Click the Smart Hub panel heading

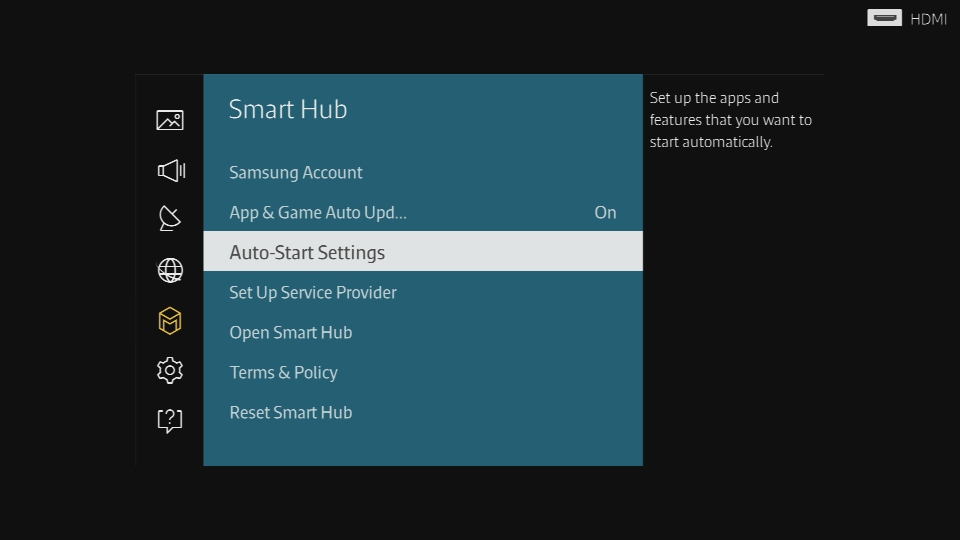point(288,109)
